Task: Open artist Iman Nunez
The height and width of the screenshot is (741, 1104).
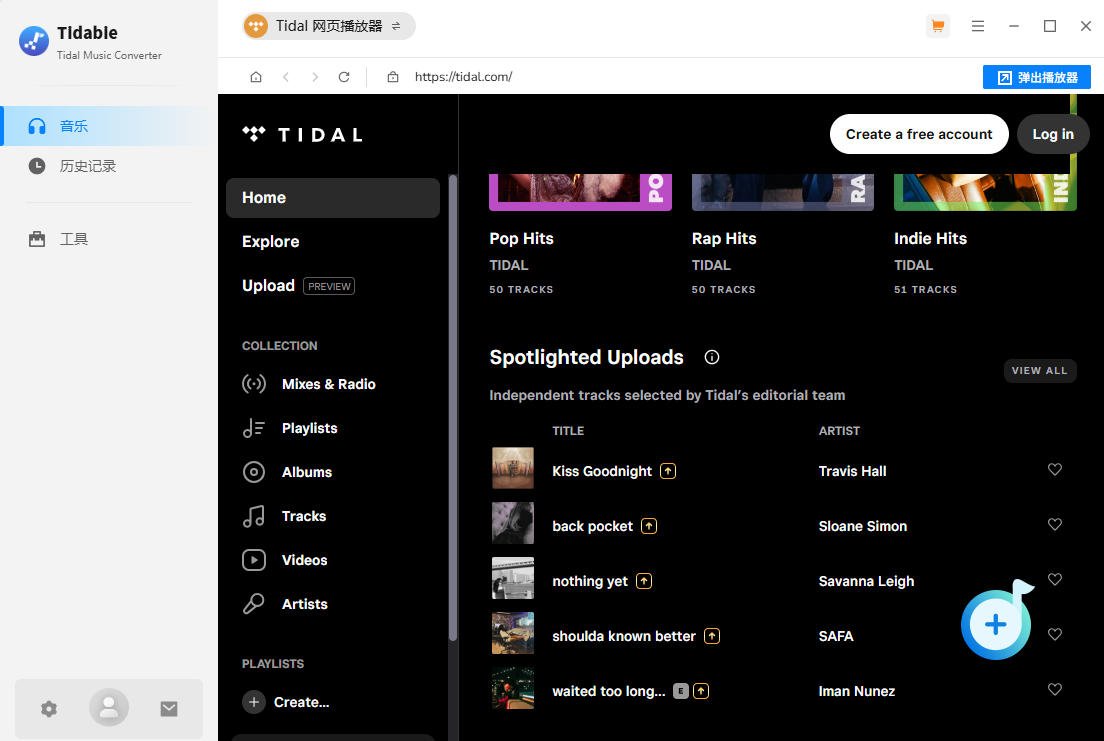Action: click(857, 691)
